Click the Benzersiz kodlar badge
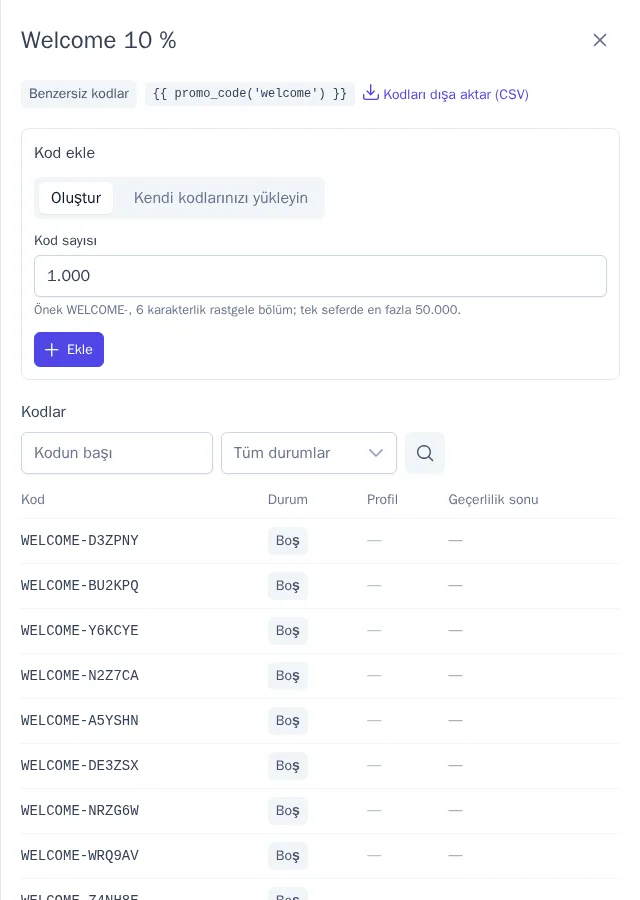 pyautogui.click(x=79, y=94)
